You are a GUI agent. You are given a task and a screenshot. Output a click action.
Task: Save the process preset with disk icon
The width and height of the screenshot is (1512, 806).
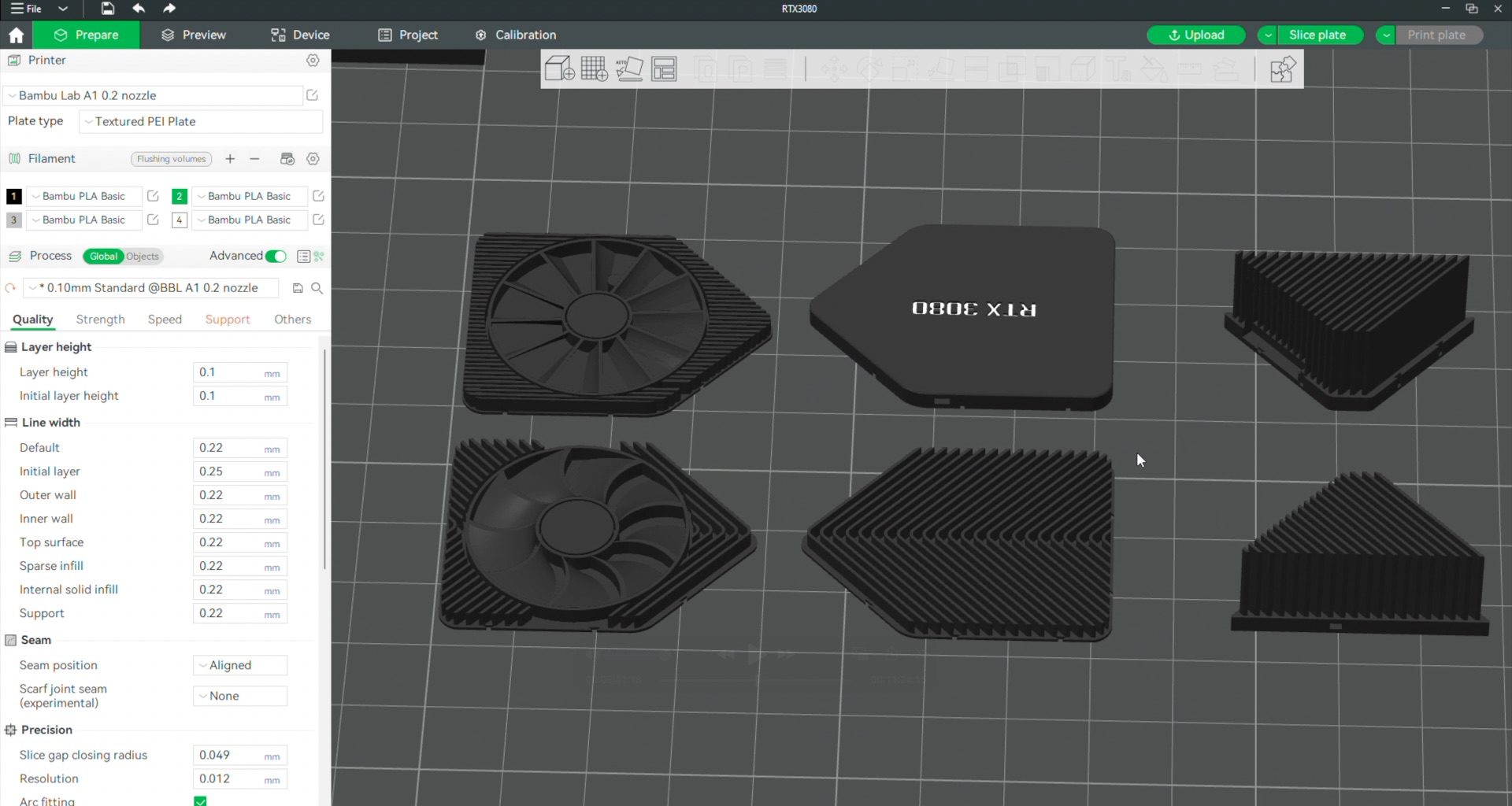click(x=298, y=288)
